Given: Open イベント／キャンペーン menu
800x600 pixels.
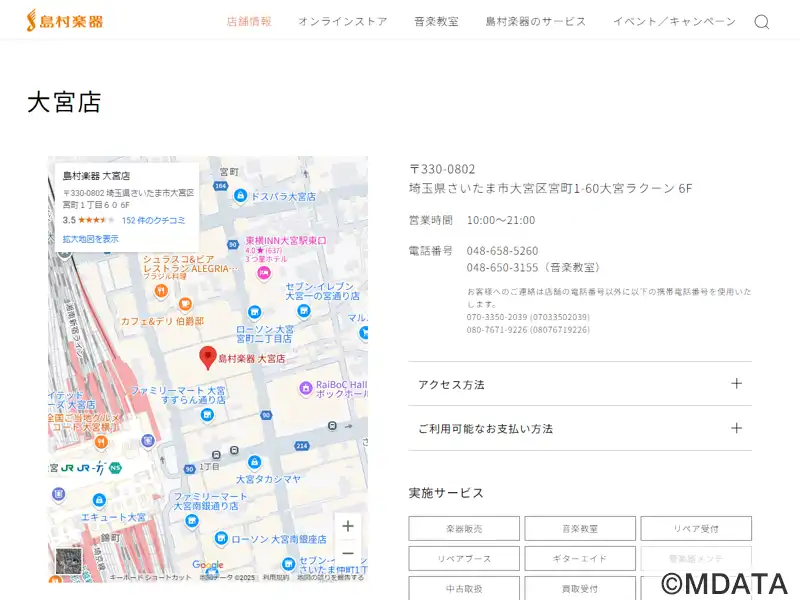Looking at the screenshot, I should pos(674,21).
